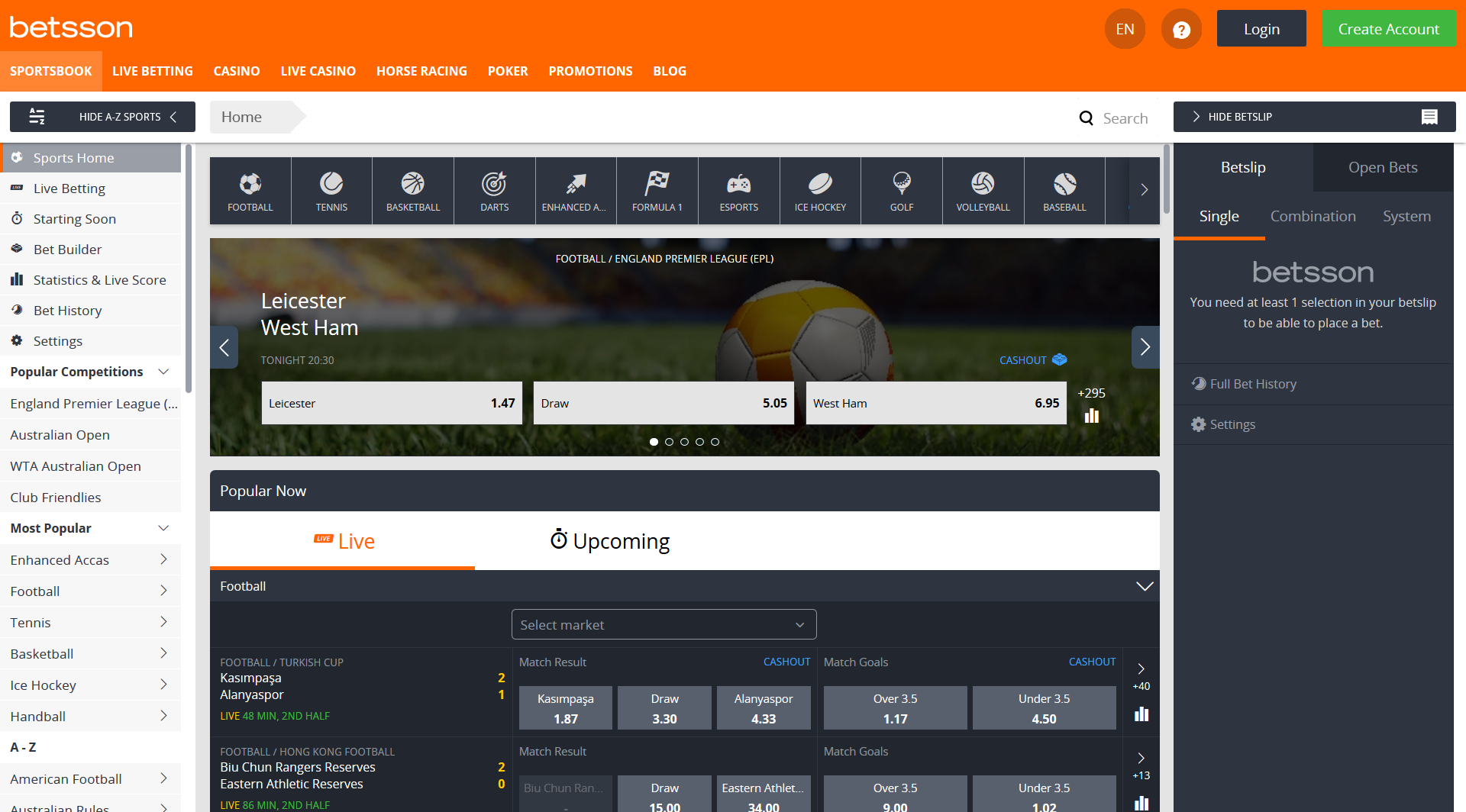This screenshot has width=1466, height=812.
Task: Expand Handball in sidebar
Action: coord(163,716)
